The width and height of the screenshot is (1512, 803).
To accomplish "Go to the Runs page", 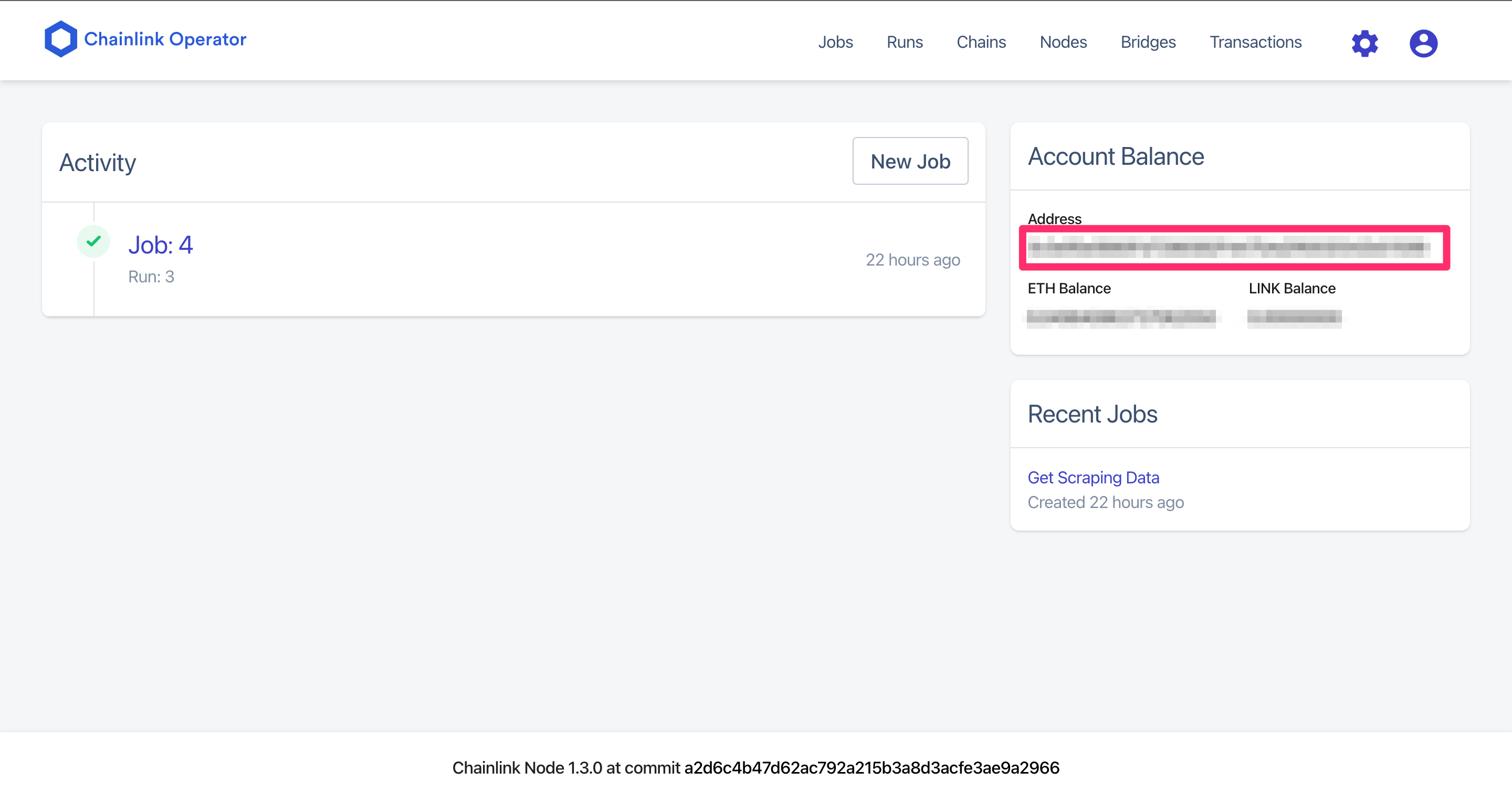I will 905,43.
